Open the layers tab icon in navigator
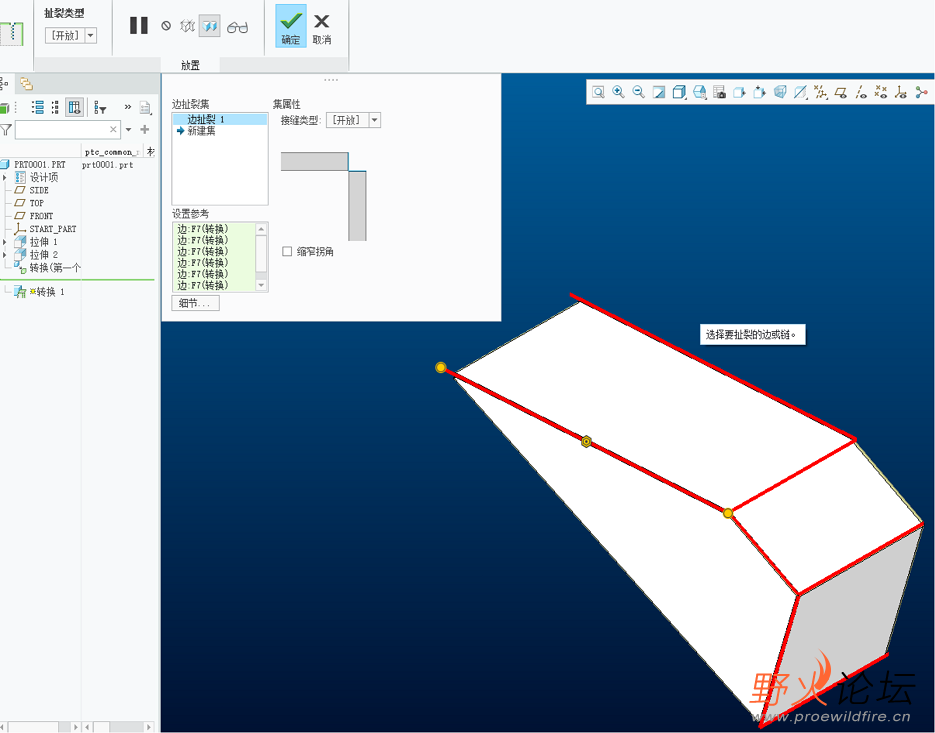 [26, 85]
